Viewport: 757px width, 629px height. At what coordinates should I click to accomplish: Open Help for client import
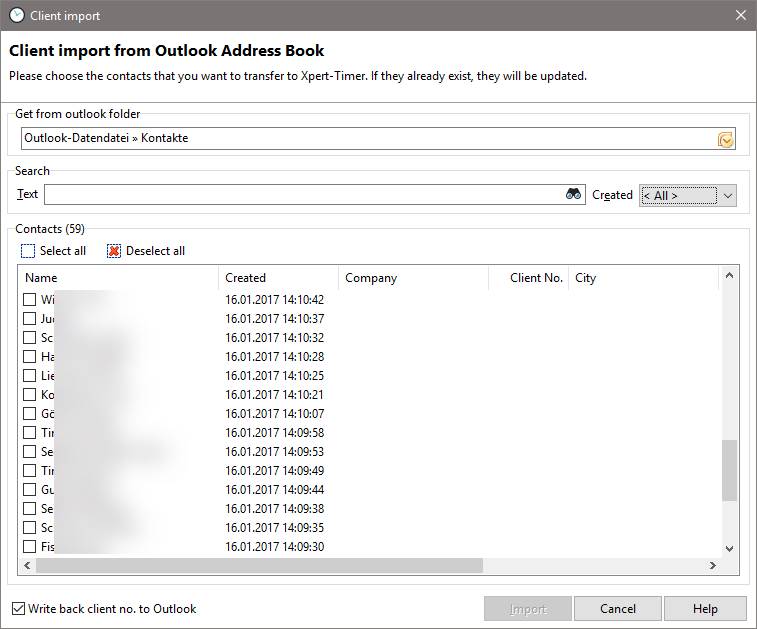(x=705, y=609)
